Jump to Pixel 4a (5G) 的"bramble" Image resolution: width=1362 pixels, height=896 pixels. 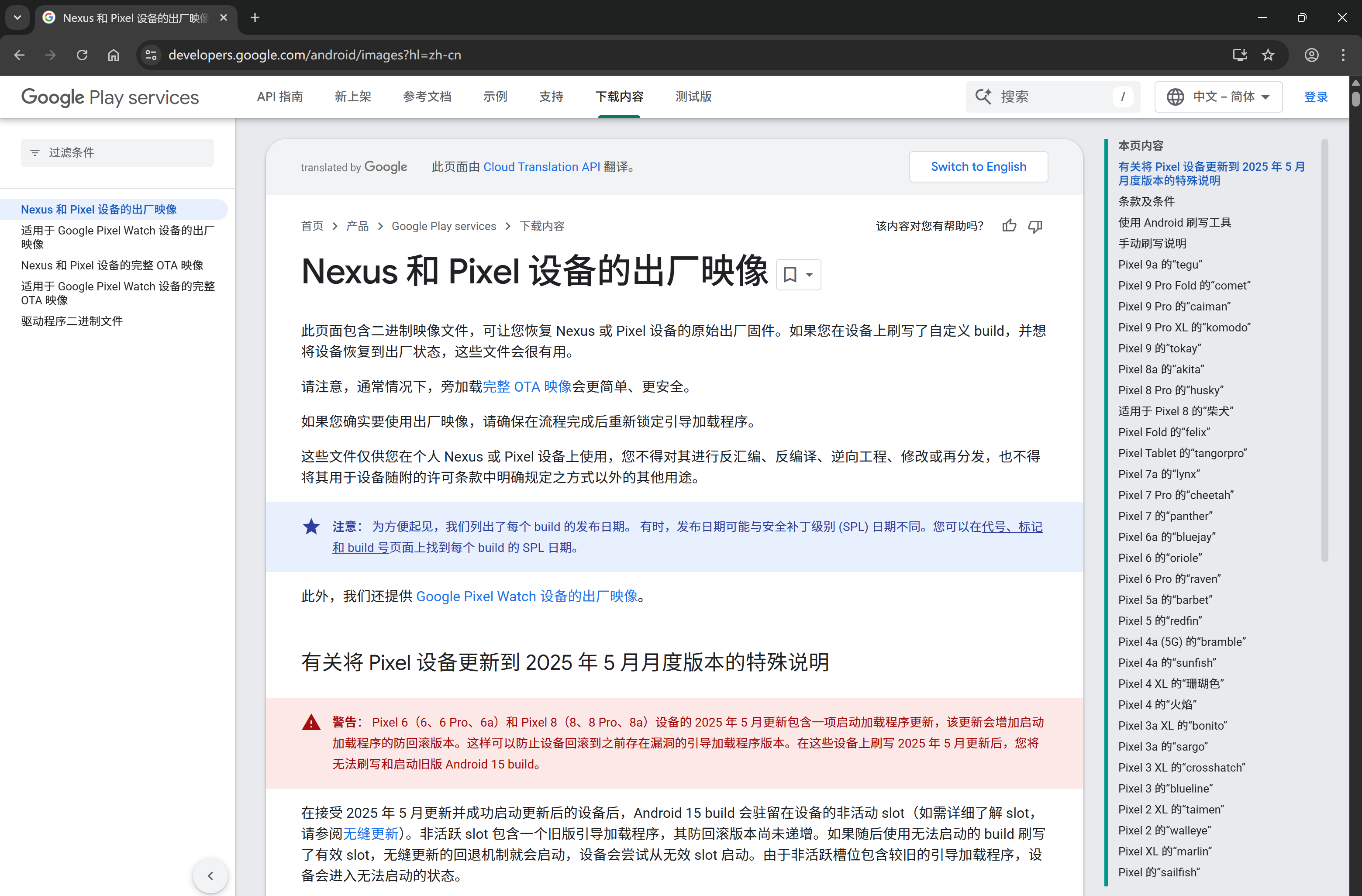[x=1182, y=642]
